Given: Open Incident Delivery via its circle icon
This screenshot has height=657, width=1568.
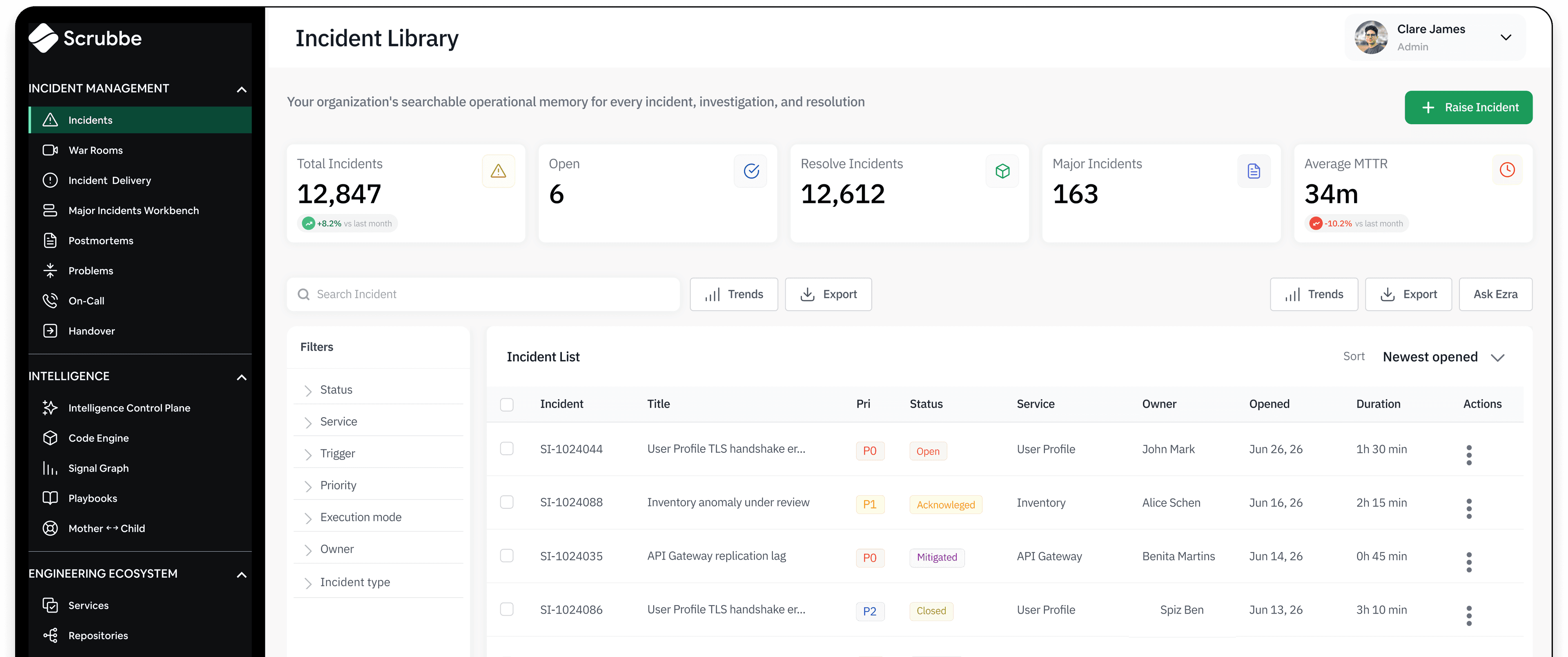Looking at the screenshot, I should coord(51,180).
